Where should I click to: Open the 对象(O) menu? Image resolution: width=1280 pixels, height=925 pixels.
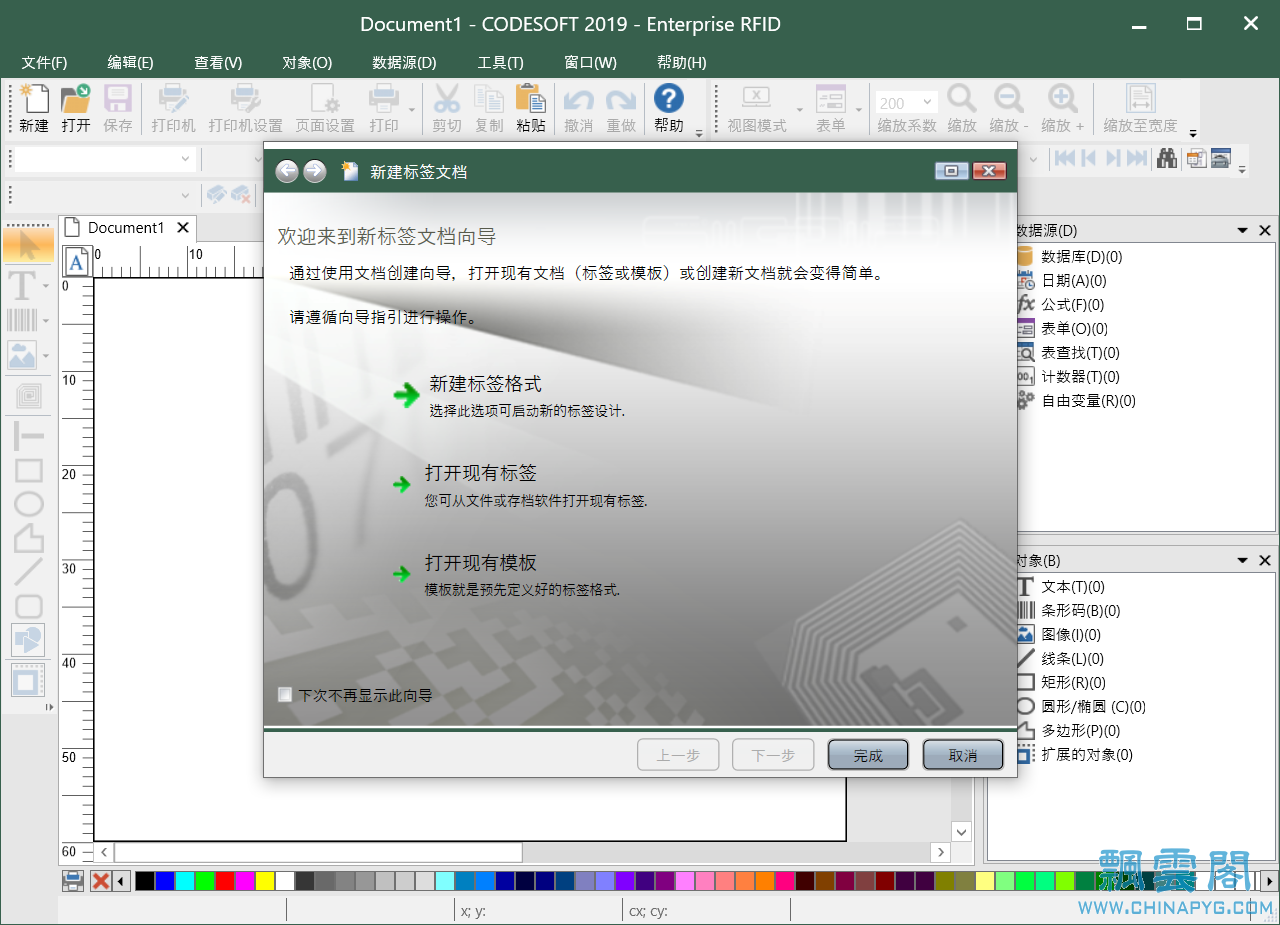click(307, 62)
